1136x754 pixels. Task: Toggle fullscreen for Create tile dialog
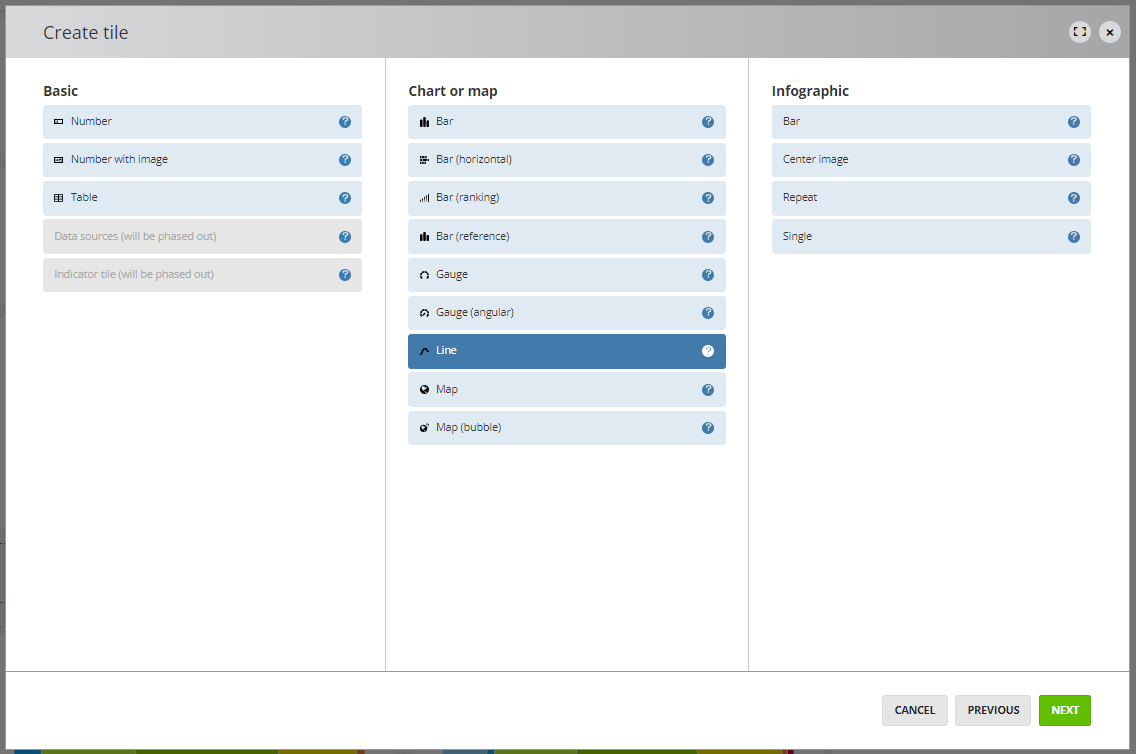pos(1079,32)
